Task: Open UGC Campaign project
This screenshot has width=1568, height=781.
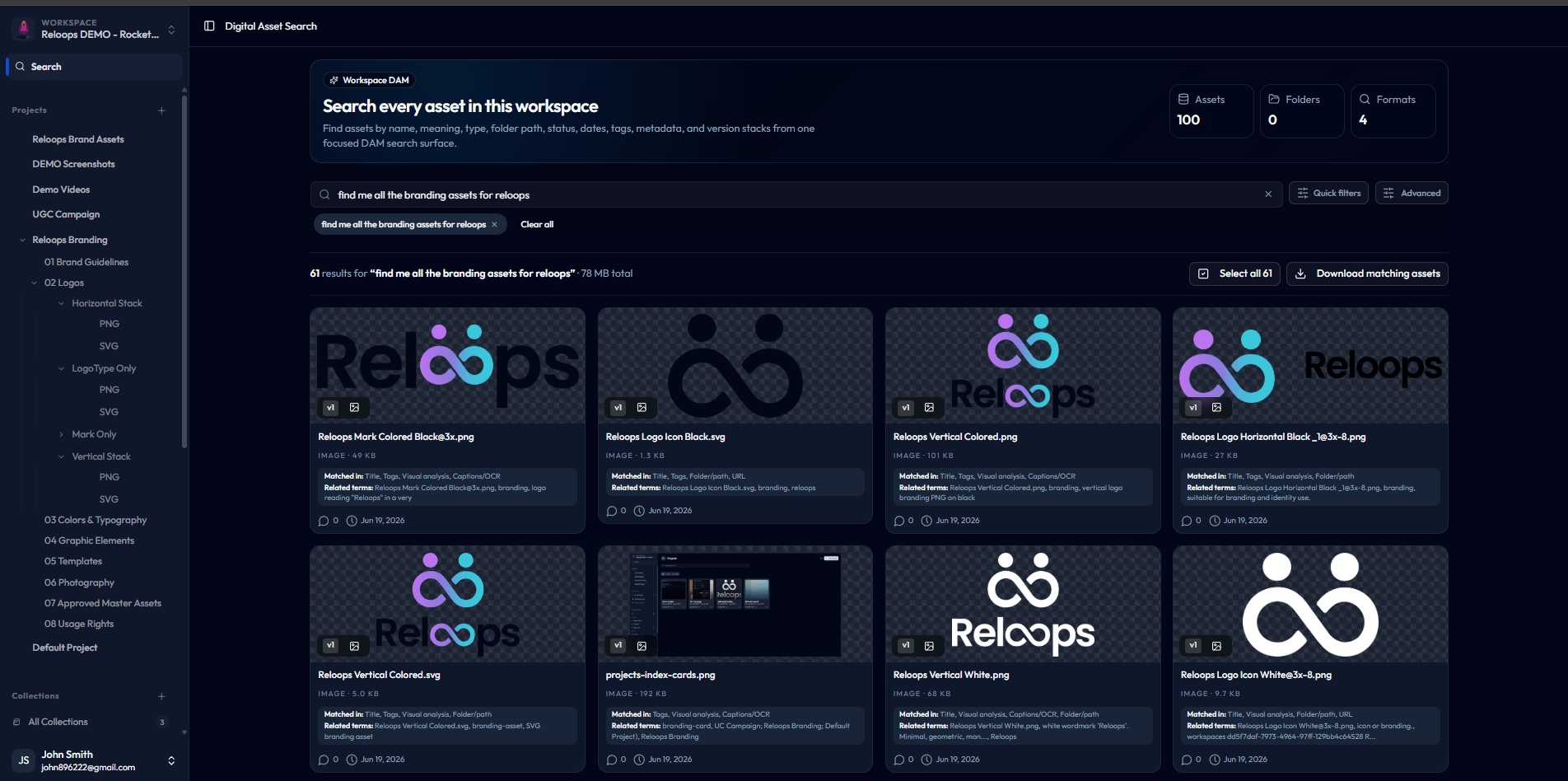Action: pos(66,214)
